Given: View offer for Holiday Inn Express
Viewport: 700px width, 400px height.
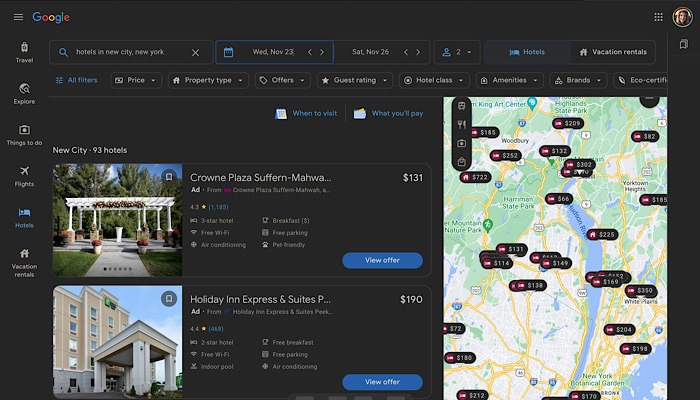Looking at the screenshot, I should coord(382,382).
